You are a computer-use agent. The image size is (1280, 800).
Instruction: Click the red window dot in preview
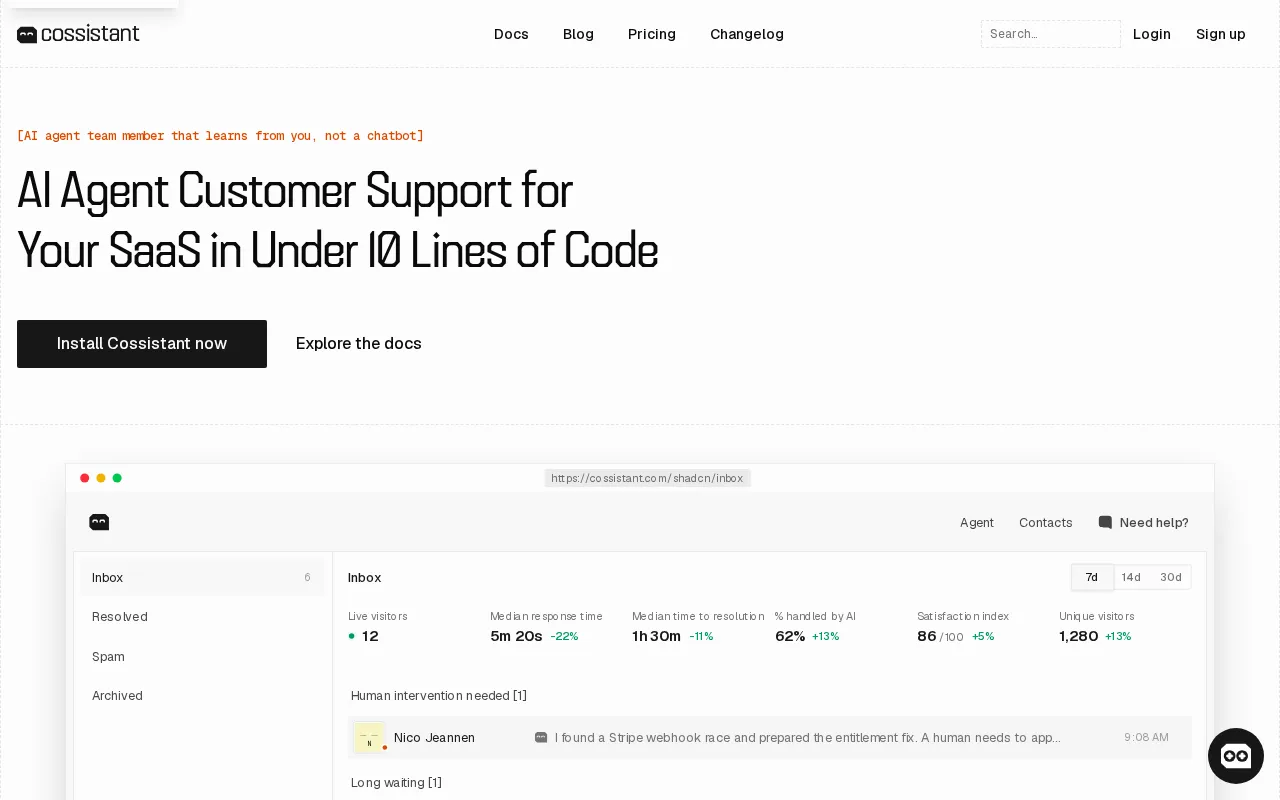coord(85,478)
